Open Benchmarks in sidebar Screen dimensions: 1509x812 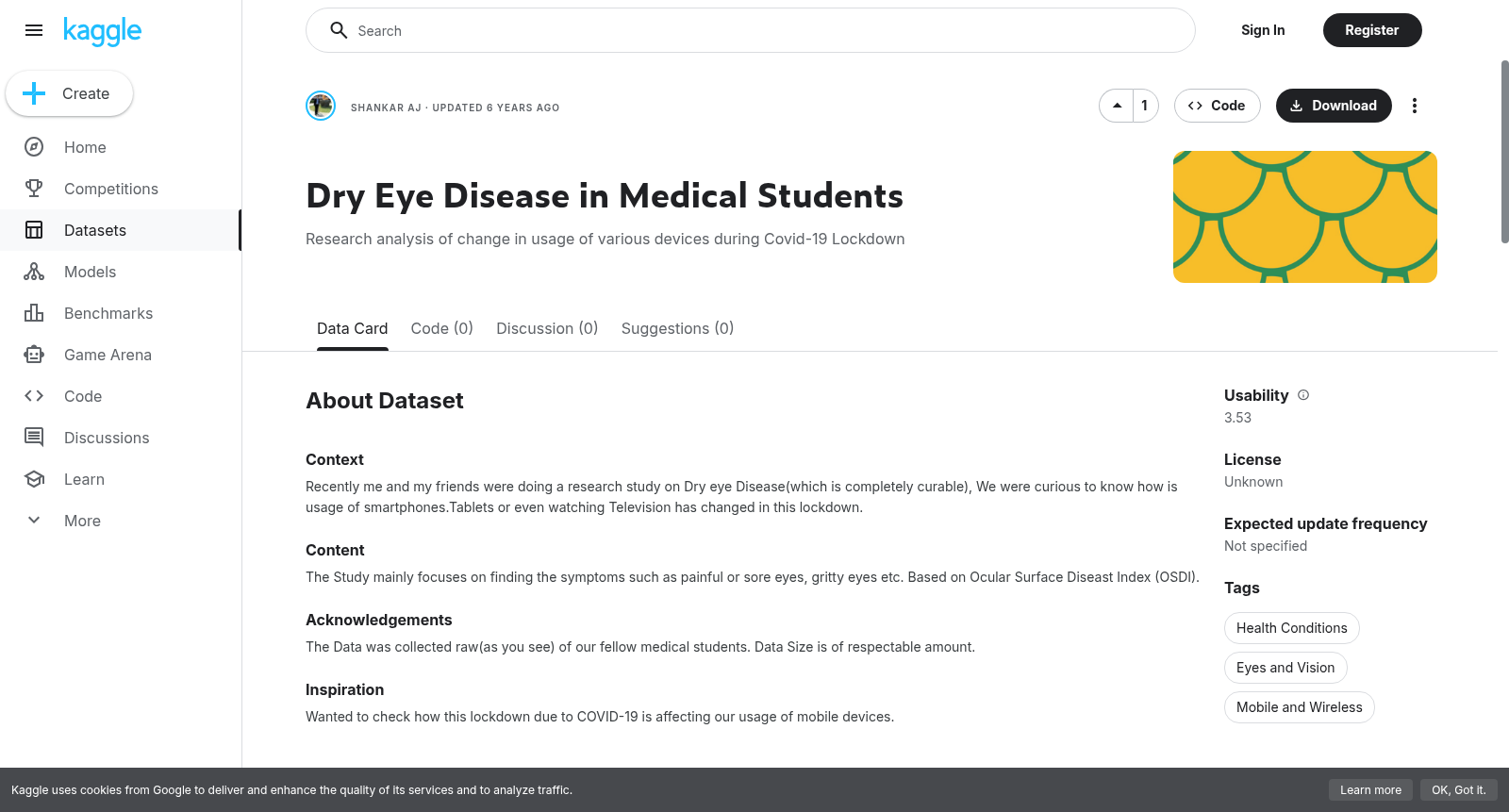[121, 313]
